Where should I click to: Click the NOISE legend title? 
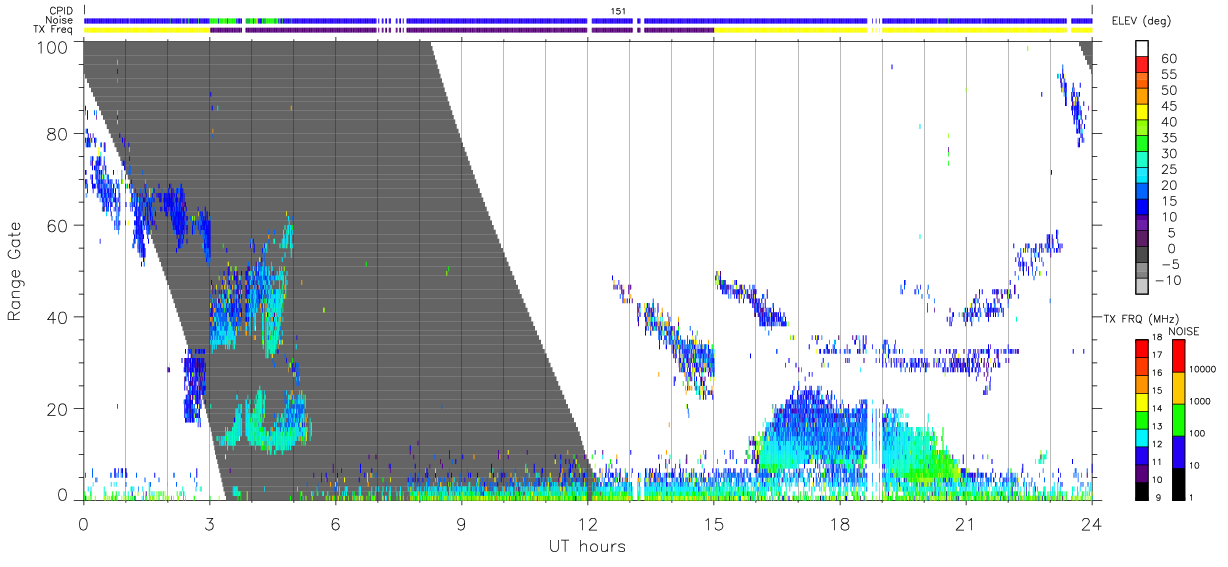[1185, 331]
